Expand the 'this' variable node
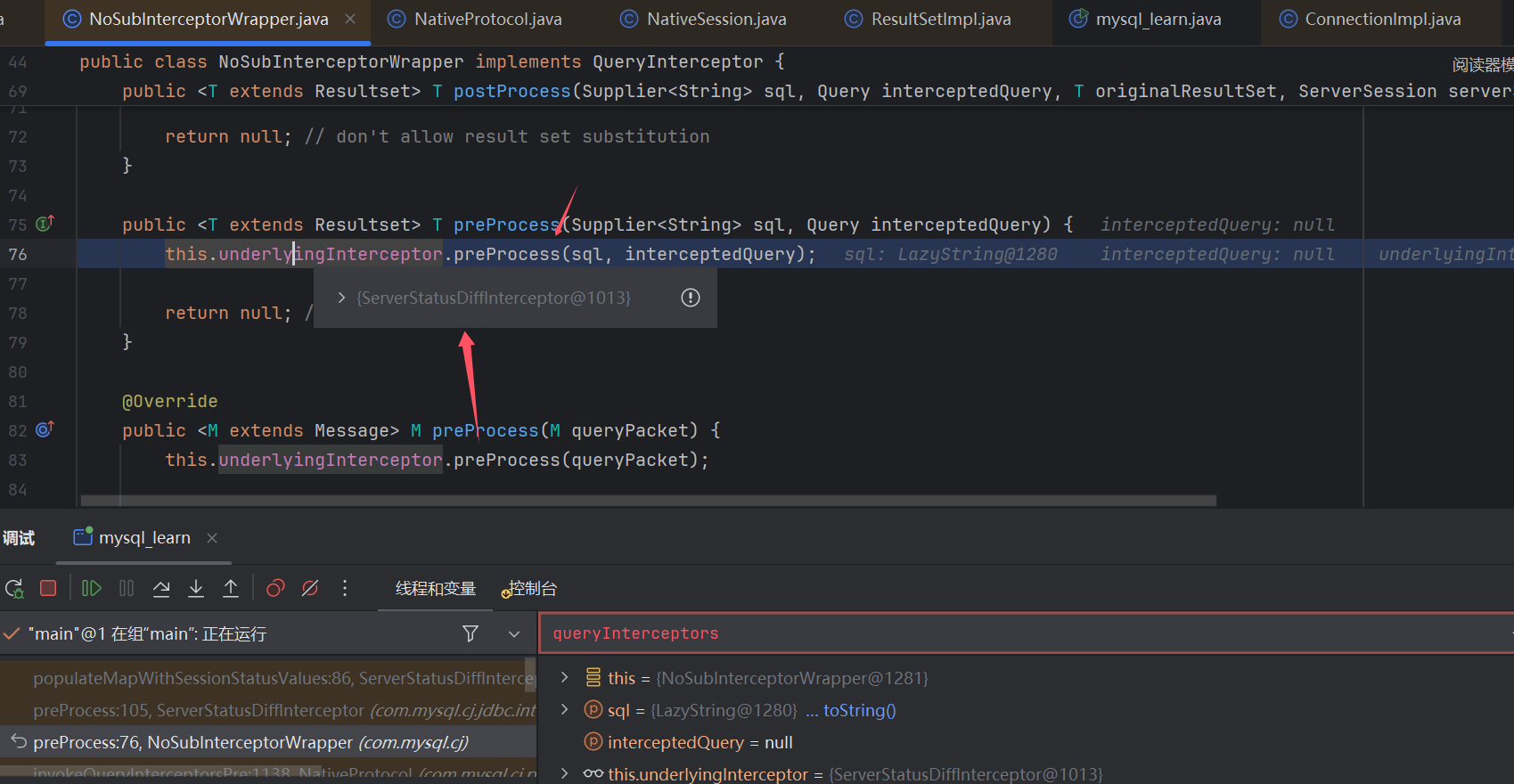The image size is (1514, 784). [x=564, y=678]
